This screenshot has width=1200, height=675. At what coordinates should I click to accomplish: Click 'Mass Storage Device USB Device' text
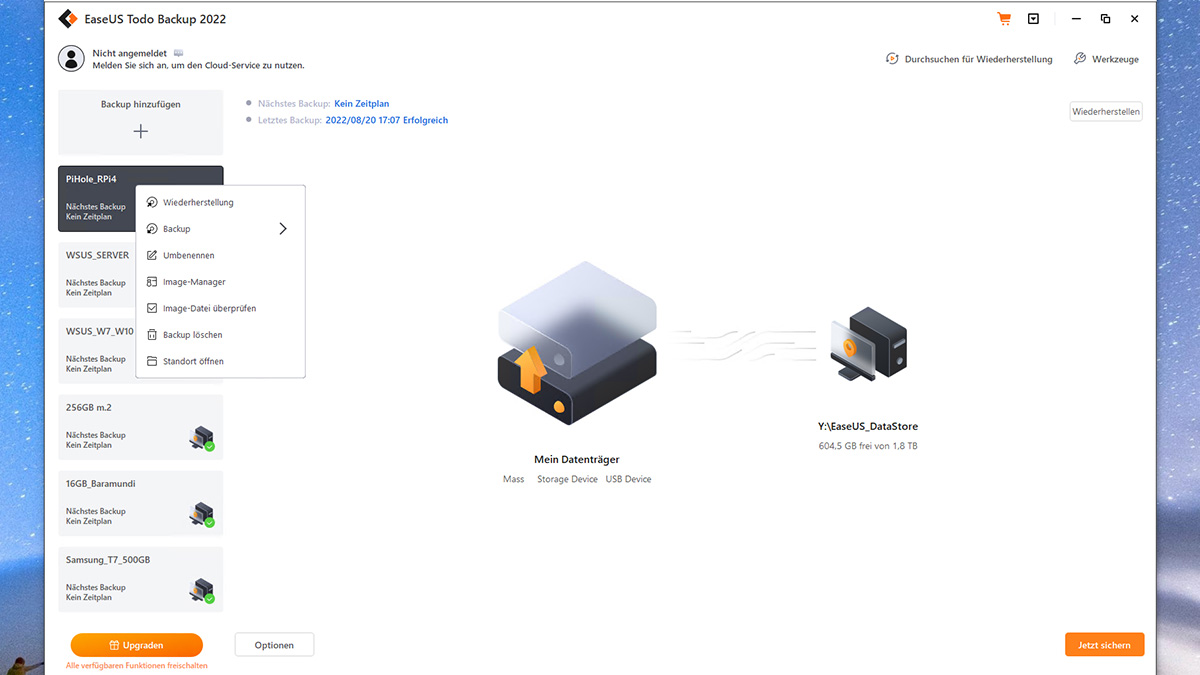(x=577, y=479)
